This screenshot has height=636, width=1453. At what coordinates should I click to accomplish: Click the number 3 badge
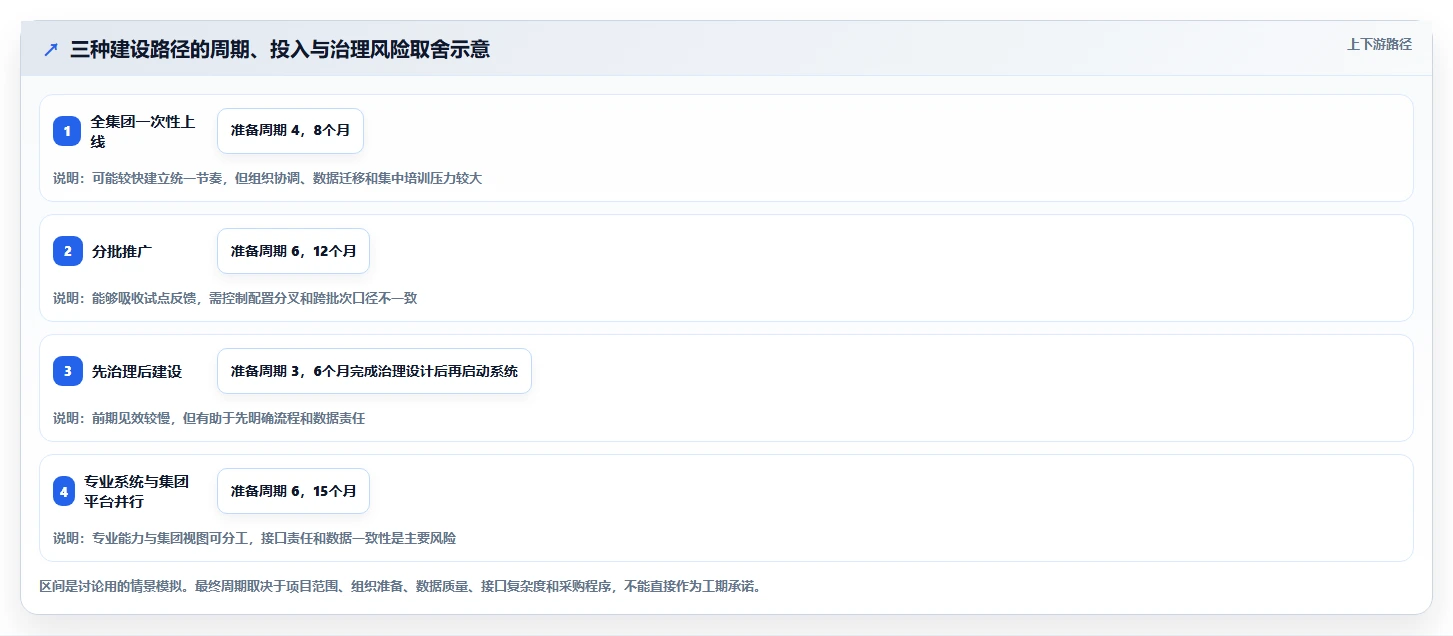pyautogui.click(x=67, y=371)
